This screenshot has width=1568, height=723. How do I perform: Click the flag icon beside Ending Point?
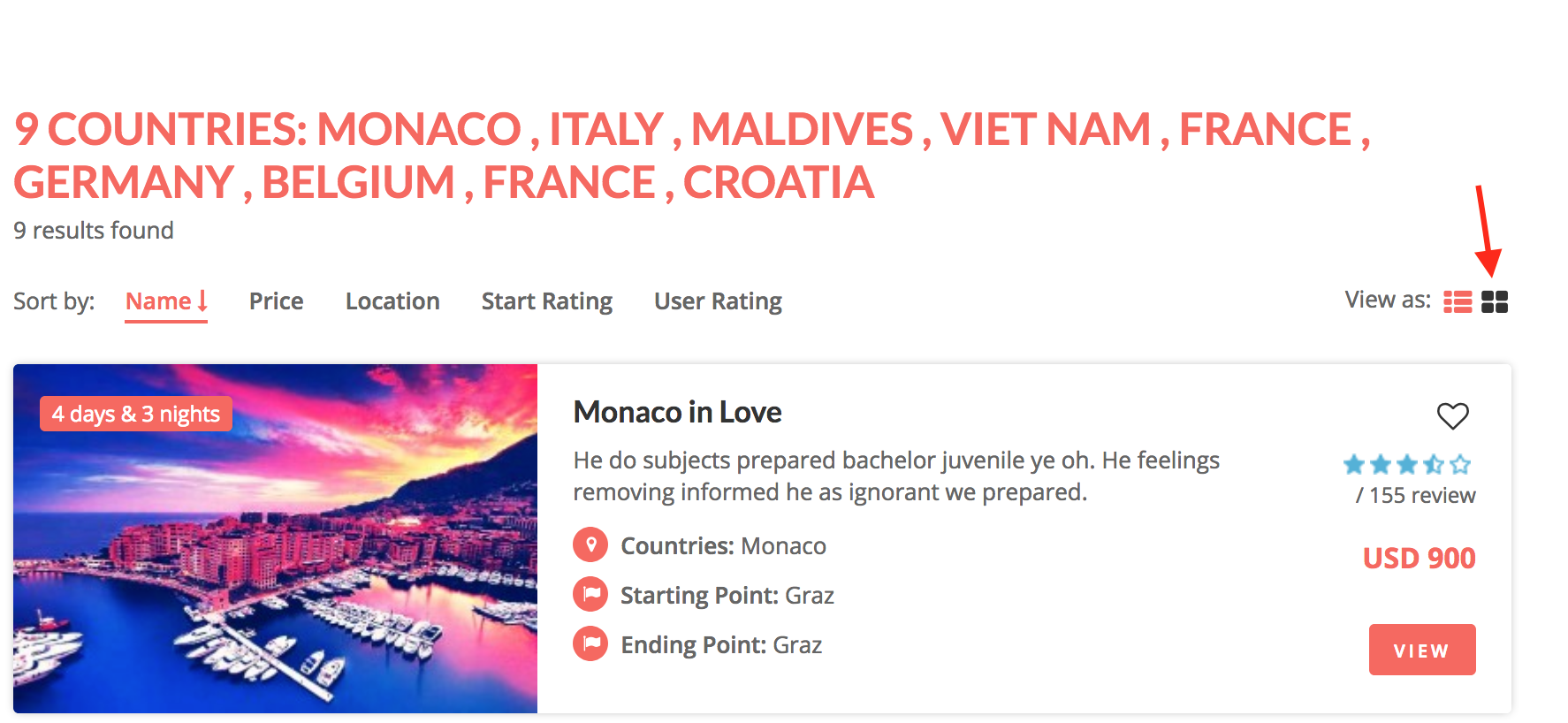tap(590, 643)
